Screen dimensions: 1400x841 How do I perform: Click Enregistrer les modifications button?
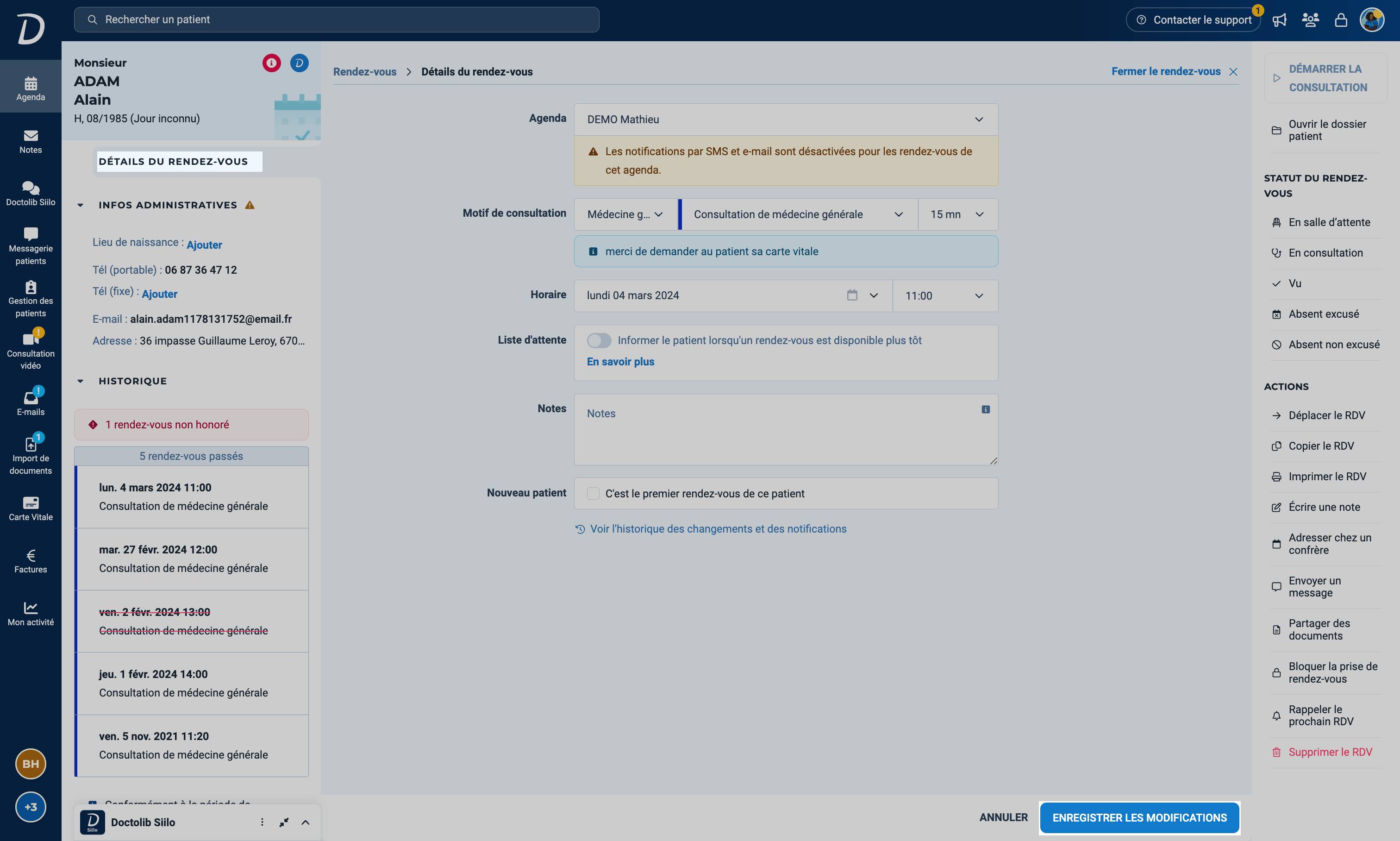pyautogui.click(x=1139, y=818)
